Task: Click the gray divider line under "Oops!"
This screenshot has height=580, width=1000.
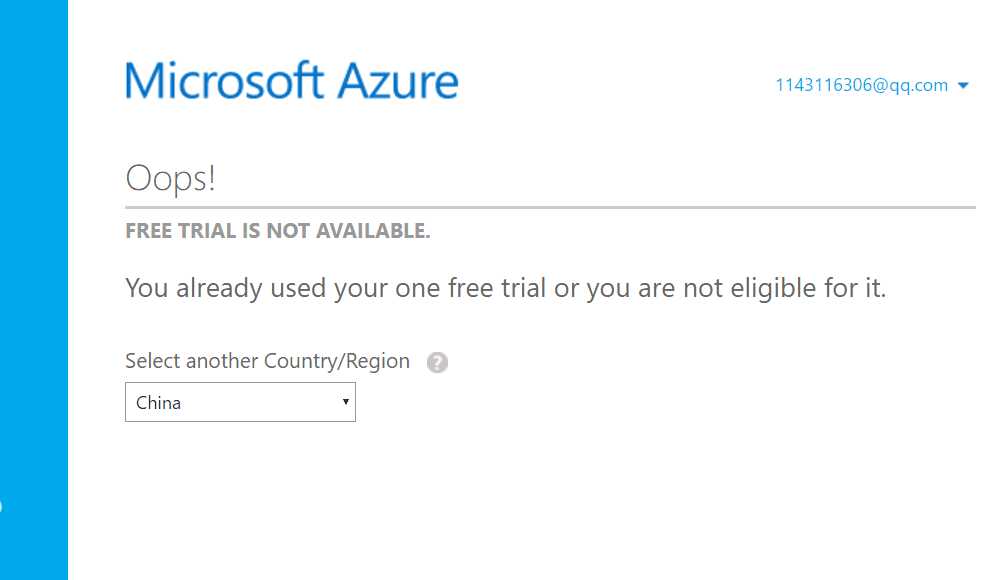Action: click(550, 207)
